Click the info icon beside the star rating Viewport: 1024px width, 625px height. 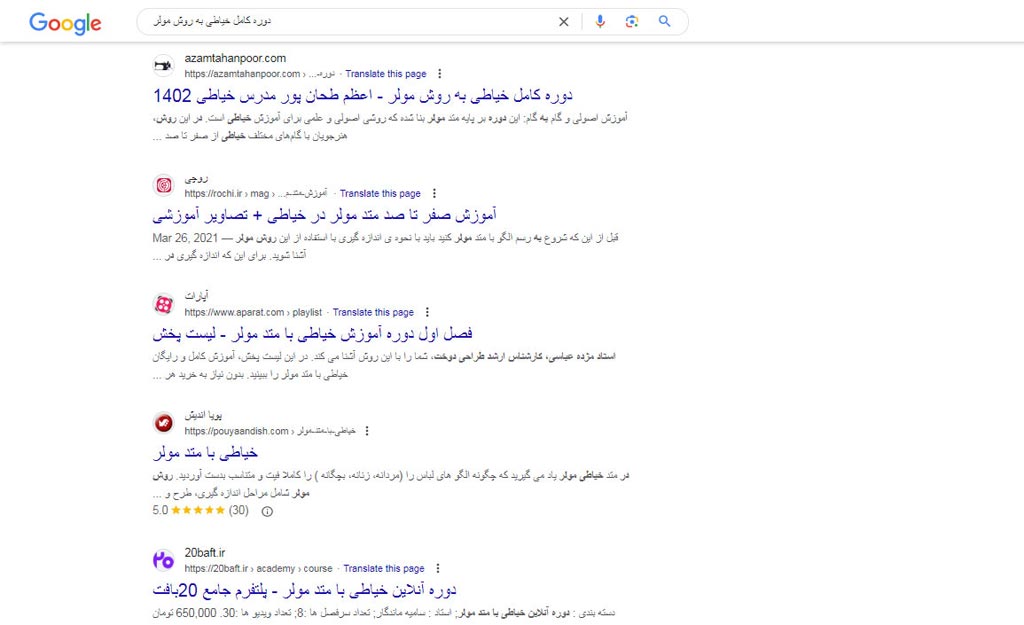point(265,510)
